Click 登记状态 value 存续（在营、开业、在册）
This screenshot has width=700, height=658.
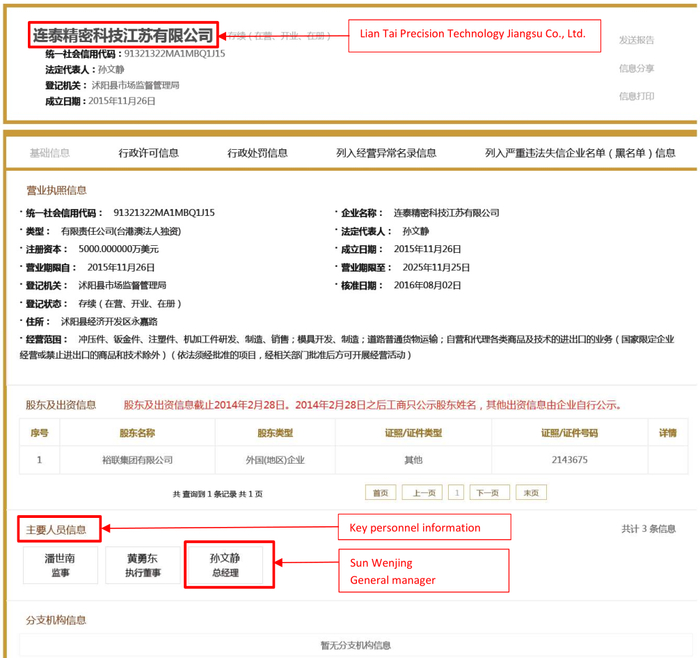click(130, 304)
